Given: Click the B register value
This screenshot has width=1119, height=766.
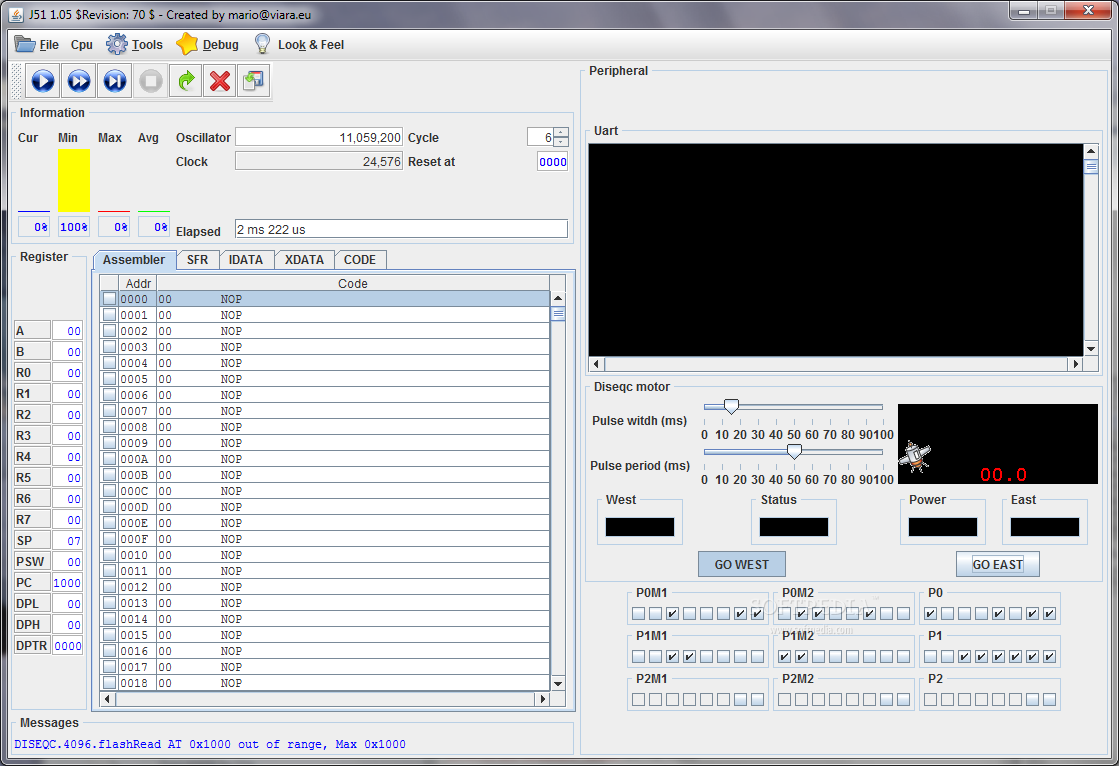Looking at the screenshot, I should click(67, 351).
